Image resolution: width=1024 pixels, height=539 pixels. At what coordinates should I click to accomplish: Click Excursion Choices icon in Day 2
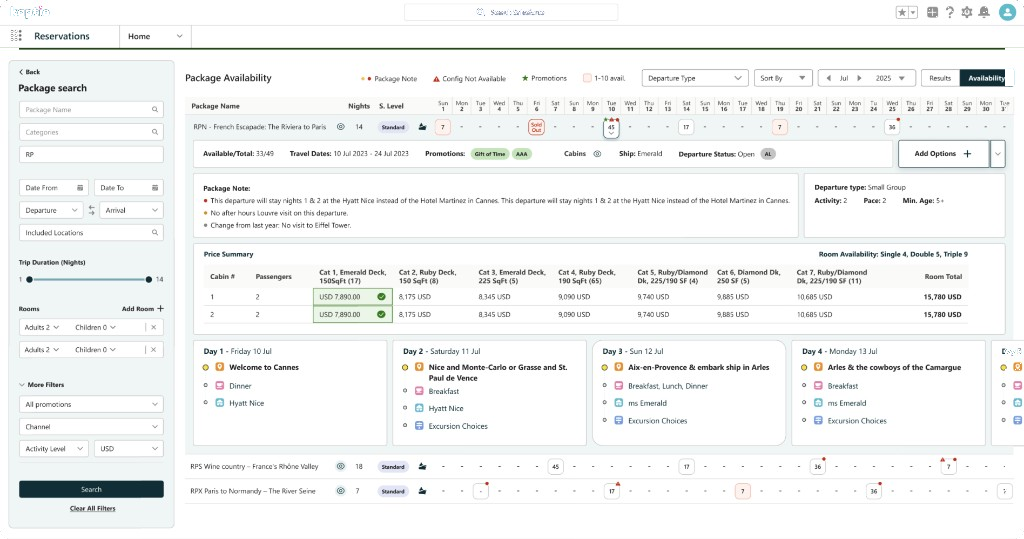click(419, 426)
